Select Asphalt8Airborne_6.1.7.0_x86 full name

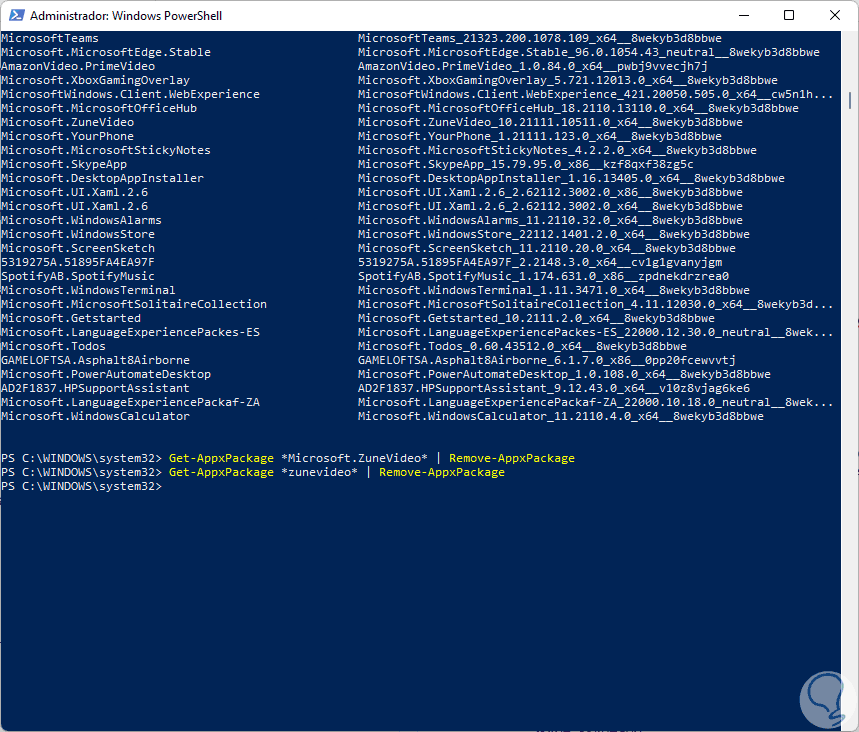pos(547,360)
